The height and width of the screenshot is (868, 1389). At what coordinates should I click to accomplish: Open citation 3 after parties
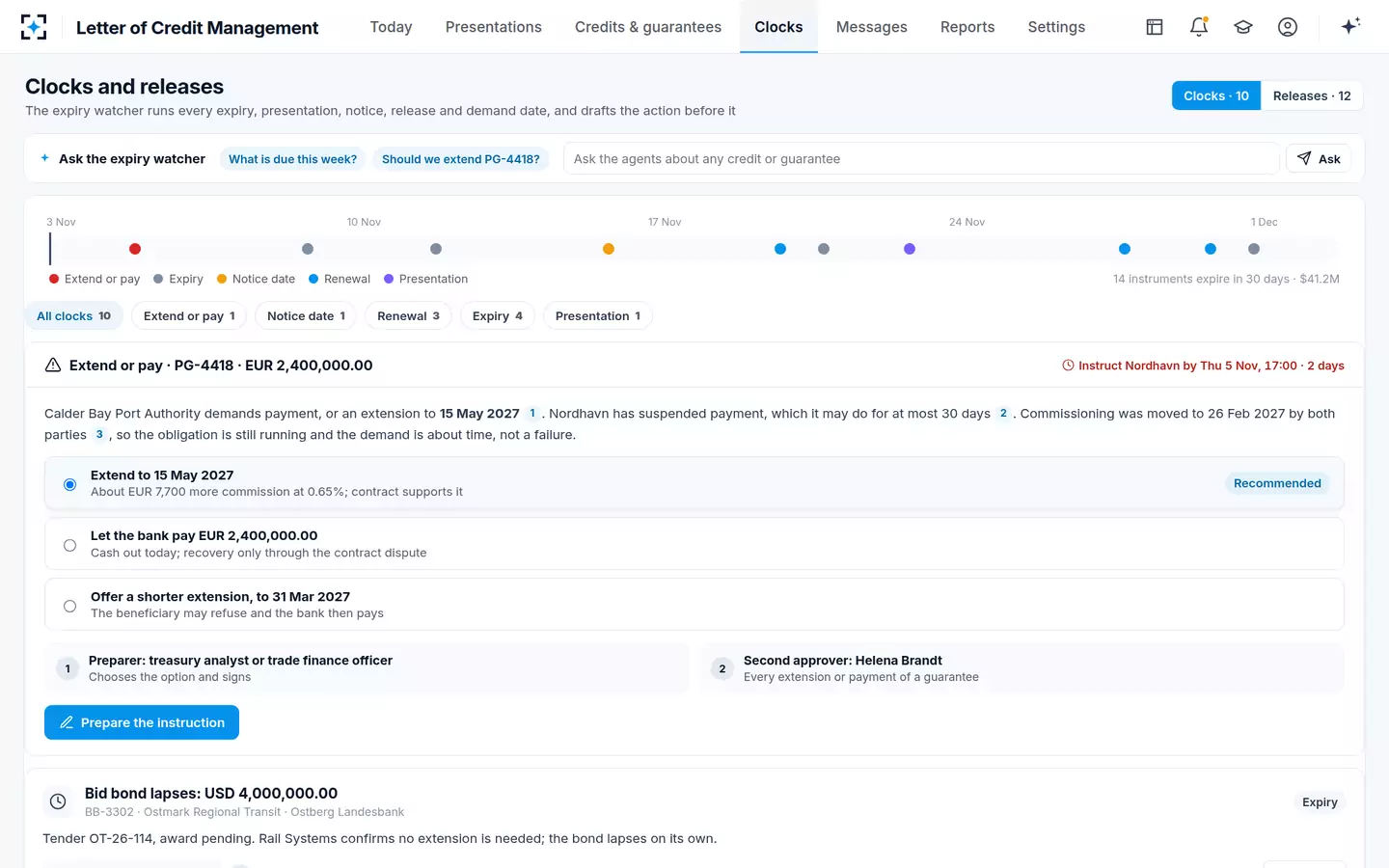coord(98,435)
